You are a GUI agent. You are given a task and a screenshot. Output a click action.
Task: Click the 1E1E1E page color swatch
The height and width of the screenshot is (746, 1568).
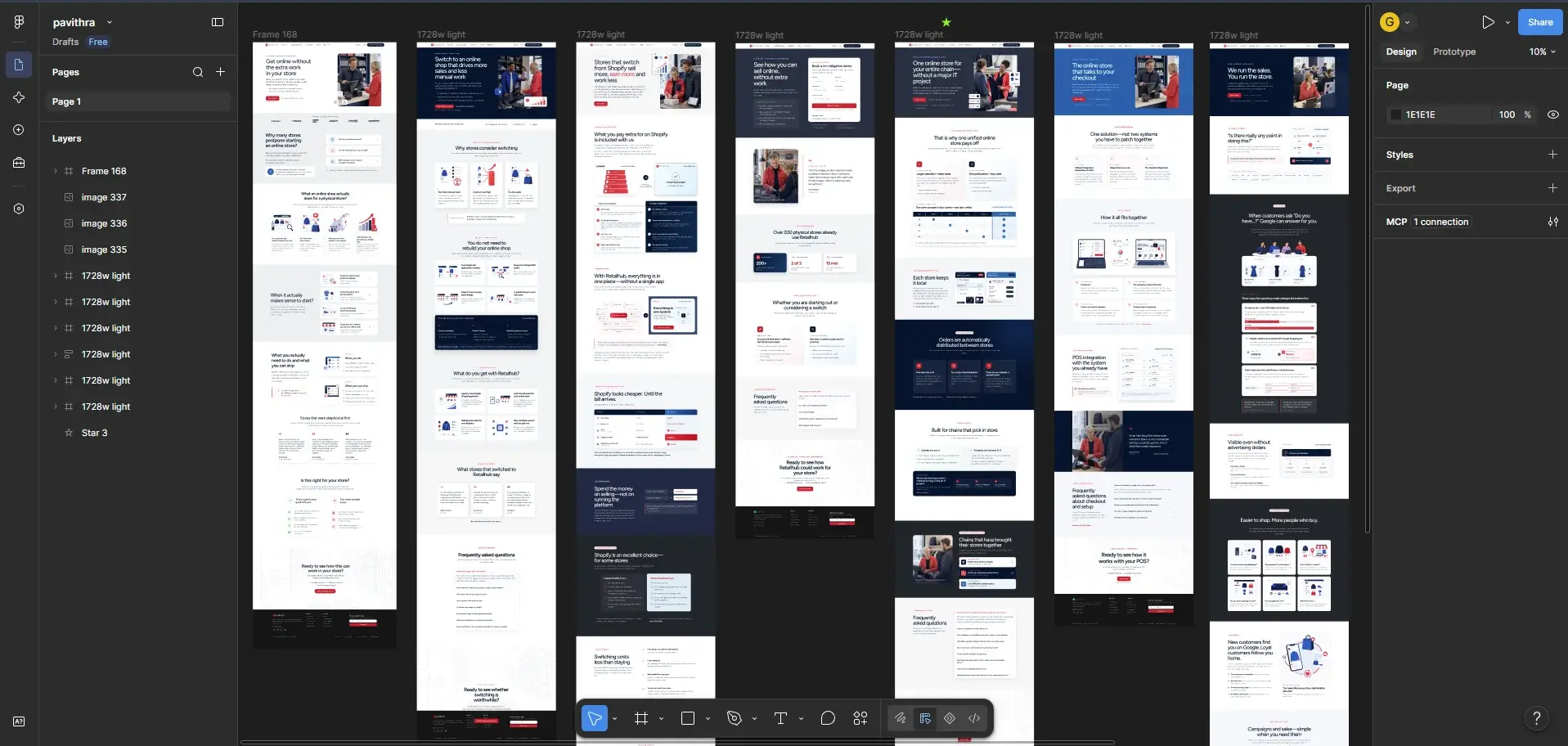(1396, 115)
